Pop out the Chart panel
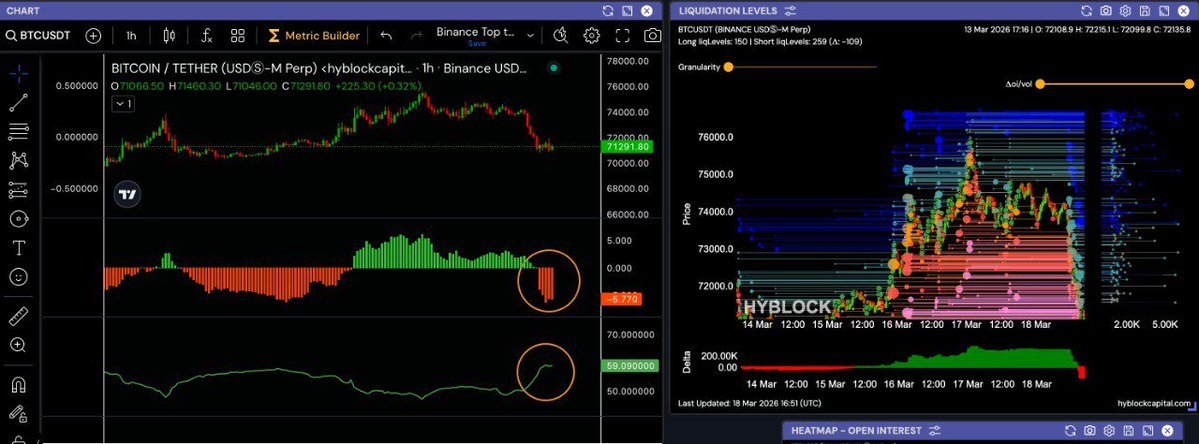This screenshot has width=1199, height=444. coord(627,11)
